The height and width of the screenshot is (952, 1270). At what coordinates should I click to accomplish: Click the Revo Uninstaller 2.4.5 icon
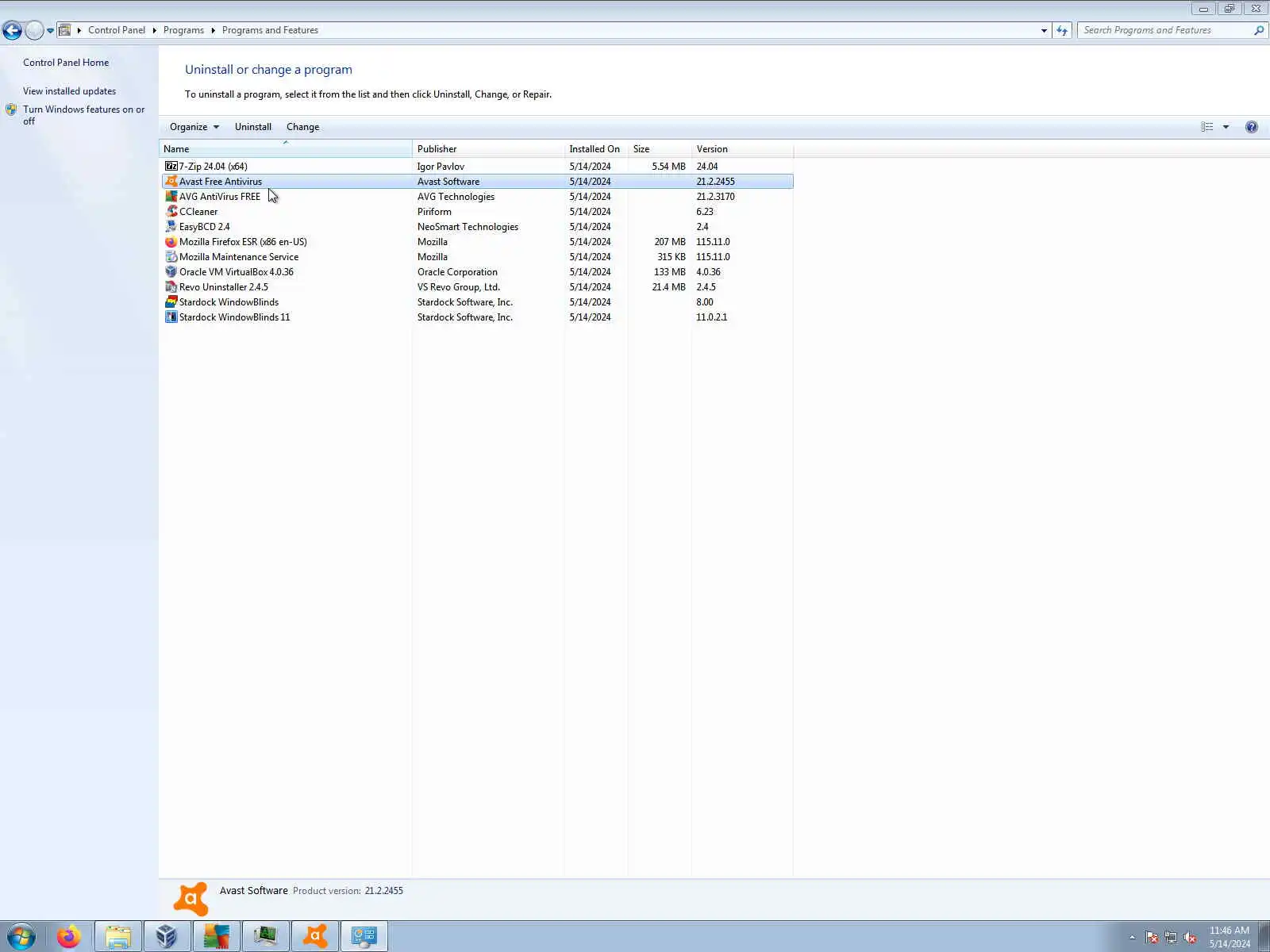point(171,287)
